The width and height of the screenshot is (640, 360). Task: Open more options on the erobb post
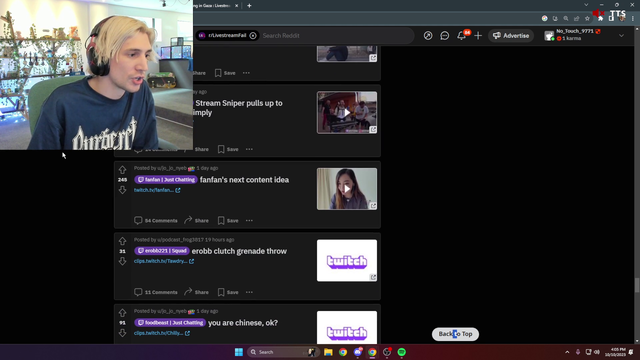(x=249, y=292)
